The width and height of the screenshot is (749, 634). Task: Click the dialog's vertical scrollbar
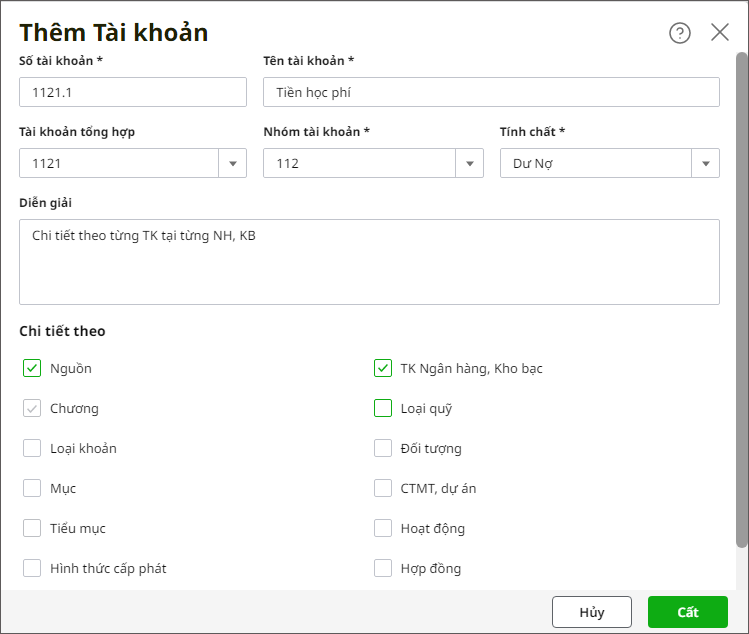tap(741, 300)
